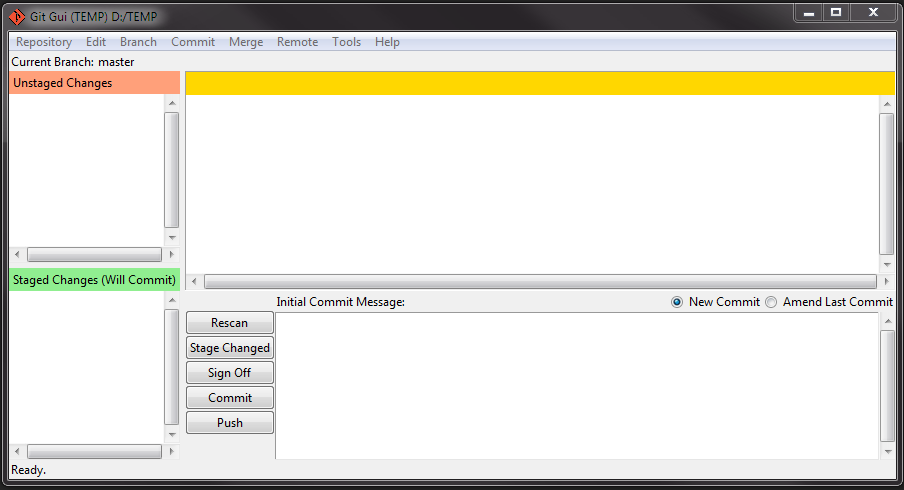Open the Edit menu
904x490 pixels.
96,42
